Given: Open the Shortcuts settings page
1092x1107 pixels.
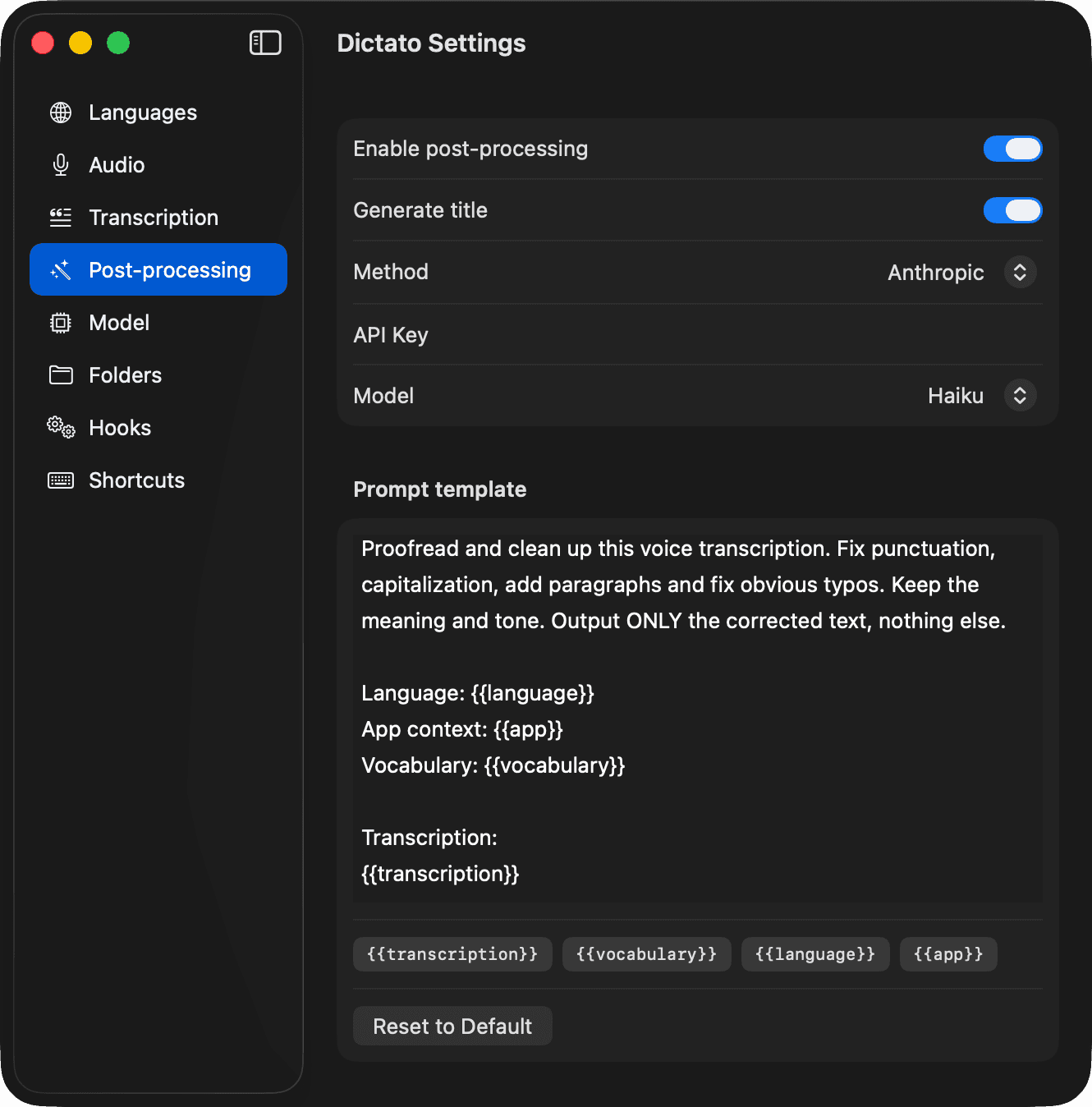Looking at the screenshot, I should click(x=135, y=480).
